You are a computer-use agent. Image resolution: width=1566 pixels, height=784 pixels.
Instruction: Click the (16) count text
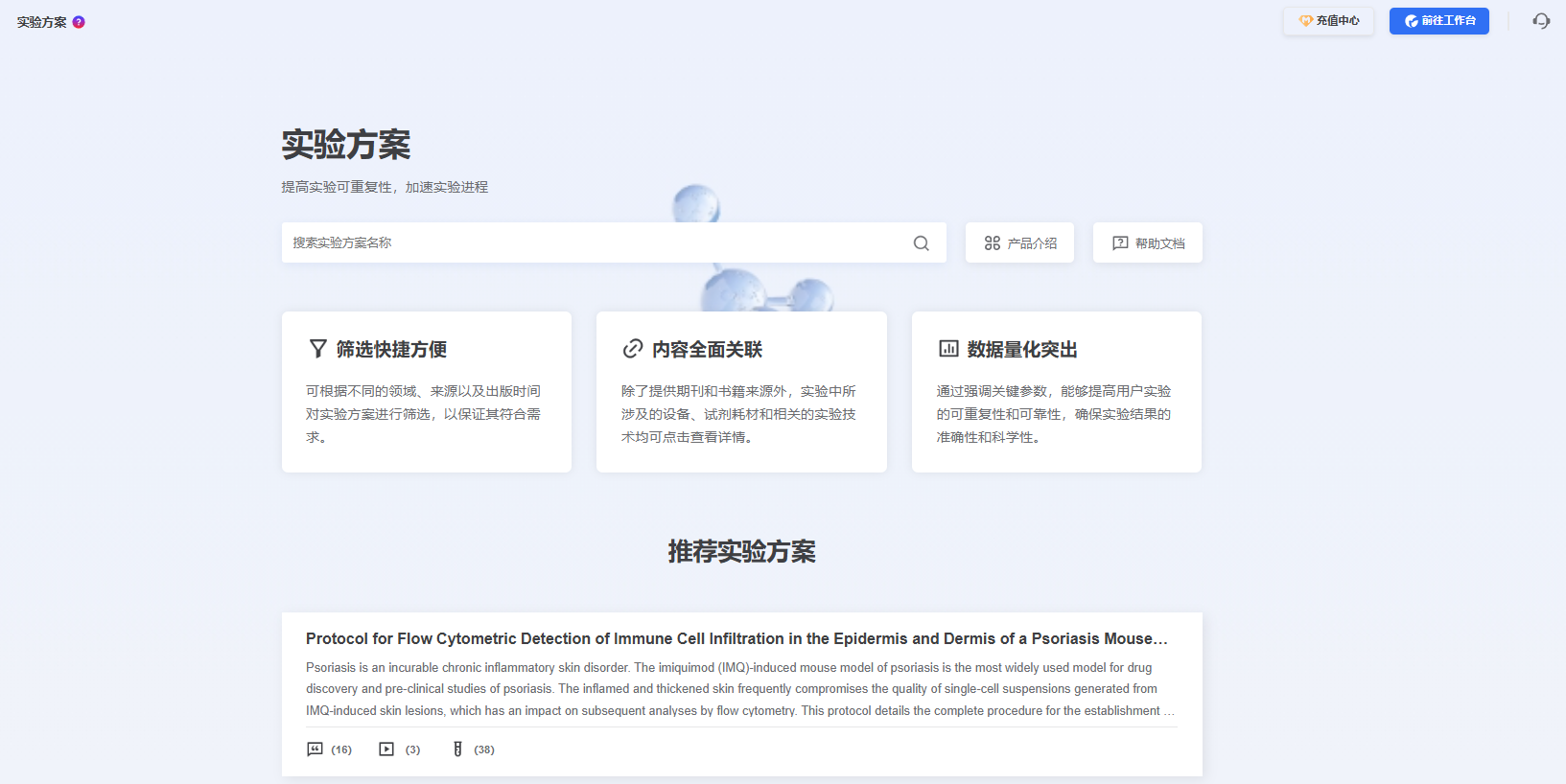341,749
